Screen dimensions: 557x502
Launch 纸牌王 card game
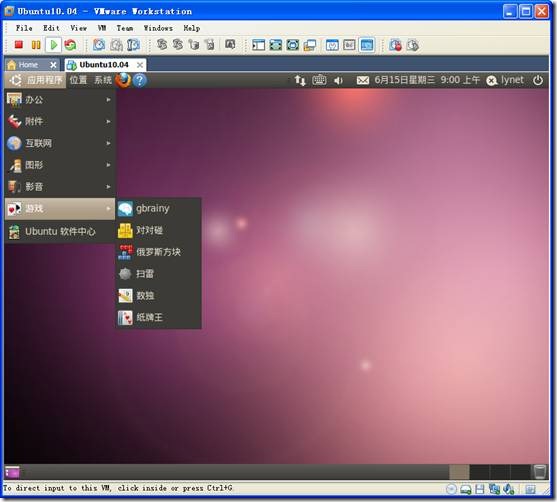[158, 317]
